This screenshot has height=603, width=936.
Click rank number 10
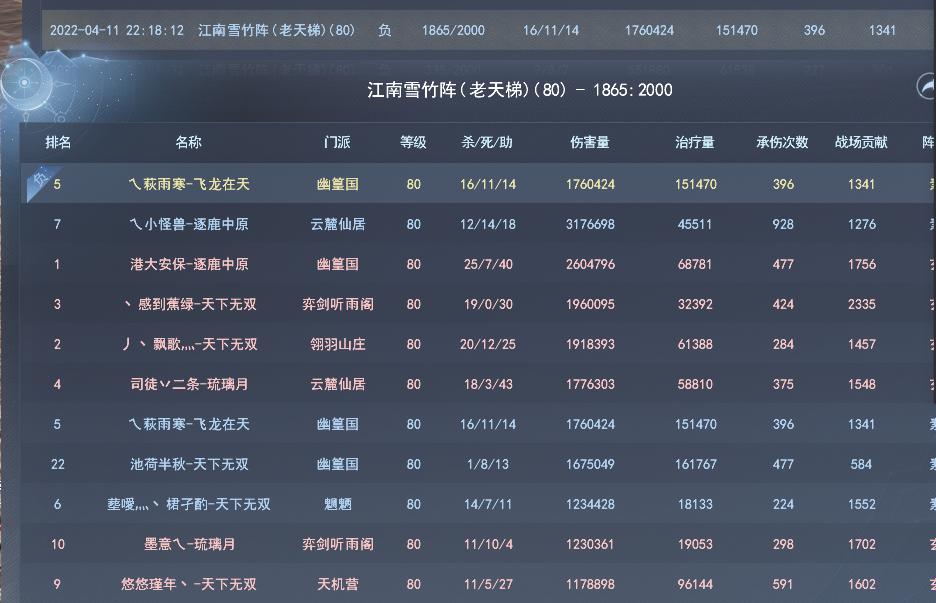pos(57,544)
